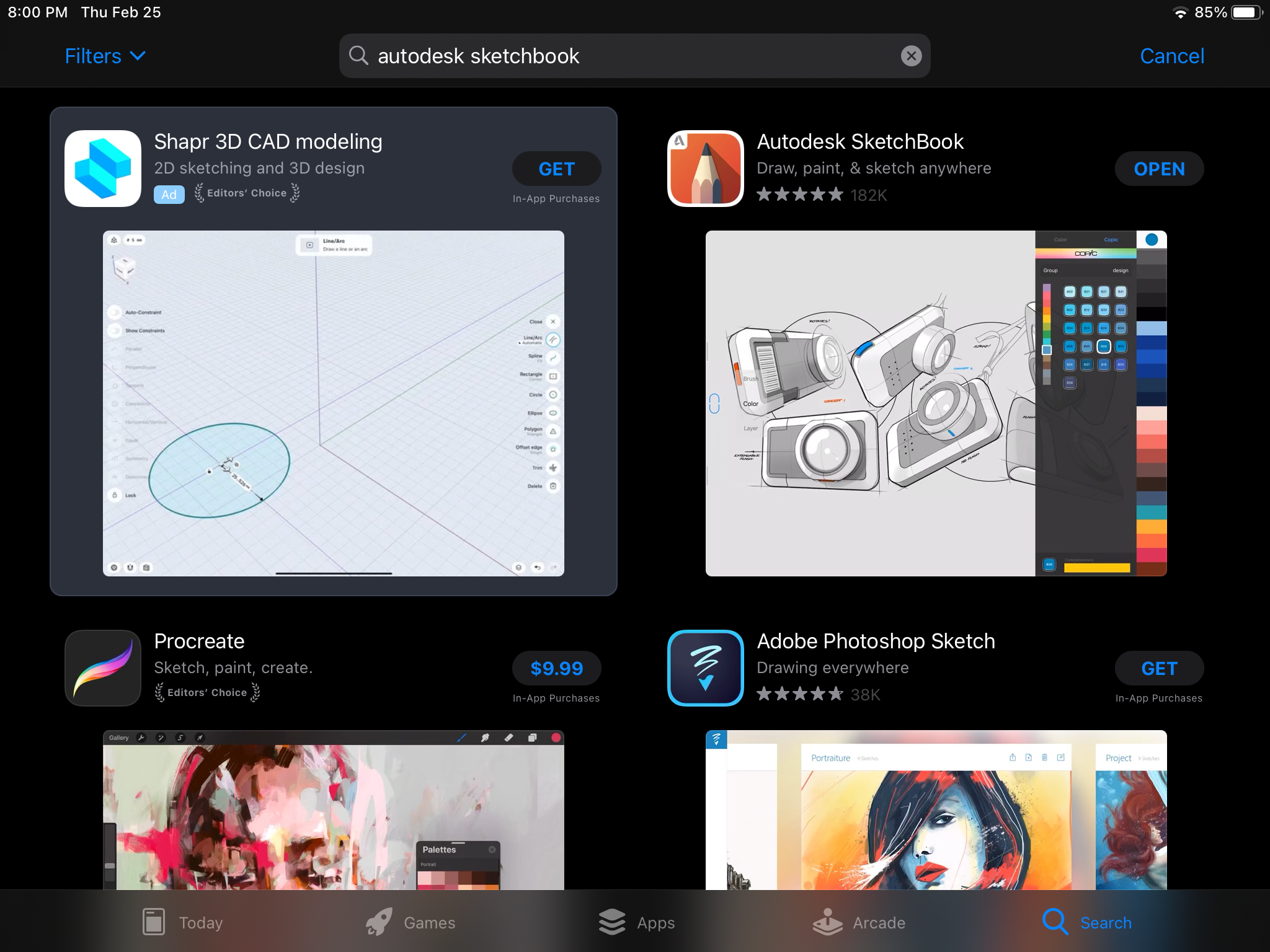The image size is (1270, 952).
Task: Get Shapr 3D CAD modeling
Action: pos(556,169)
